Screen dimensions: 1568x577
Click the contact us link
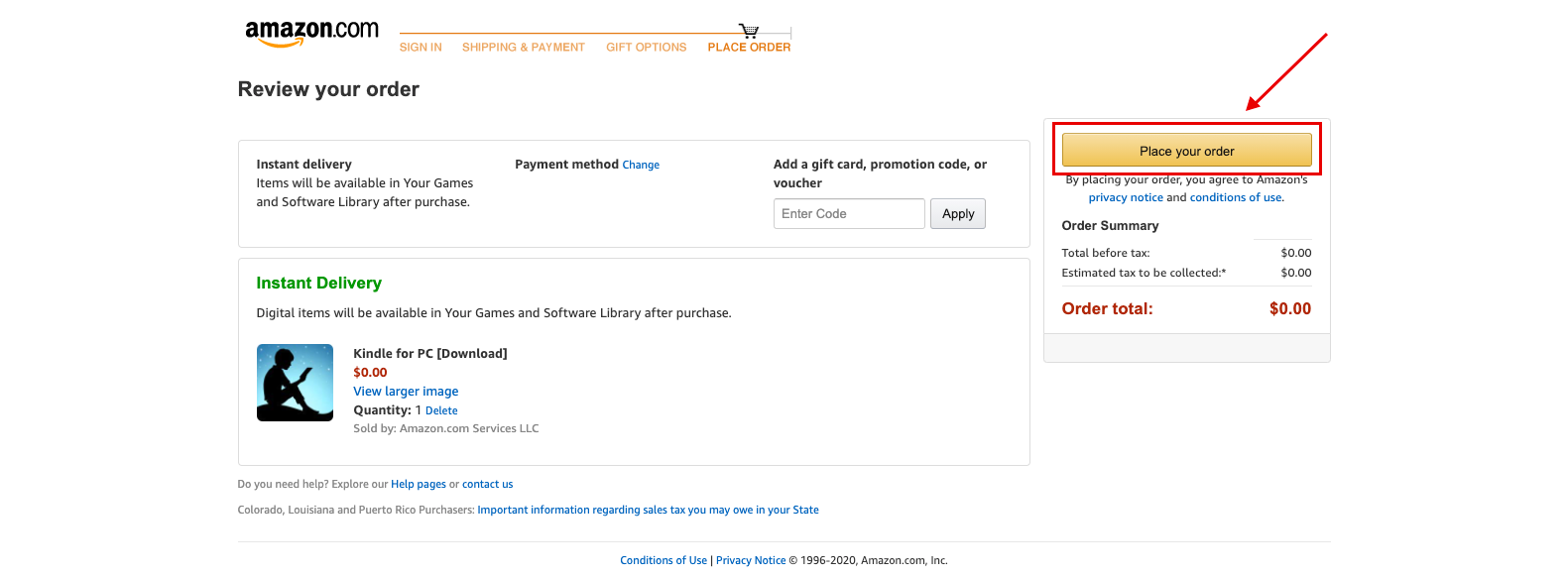tap(488, 485)
